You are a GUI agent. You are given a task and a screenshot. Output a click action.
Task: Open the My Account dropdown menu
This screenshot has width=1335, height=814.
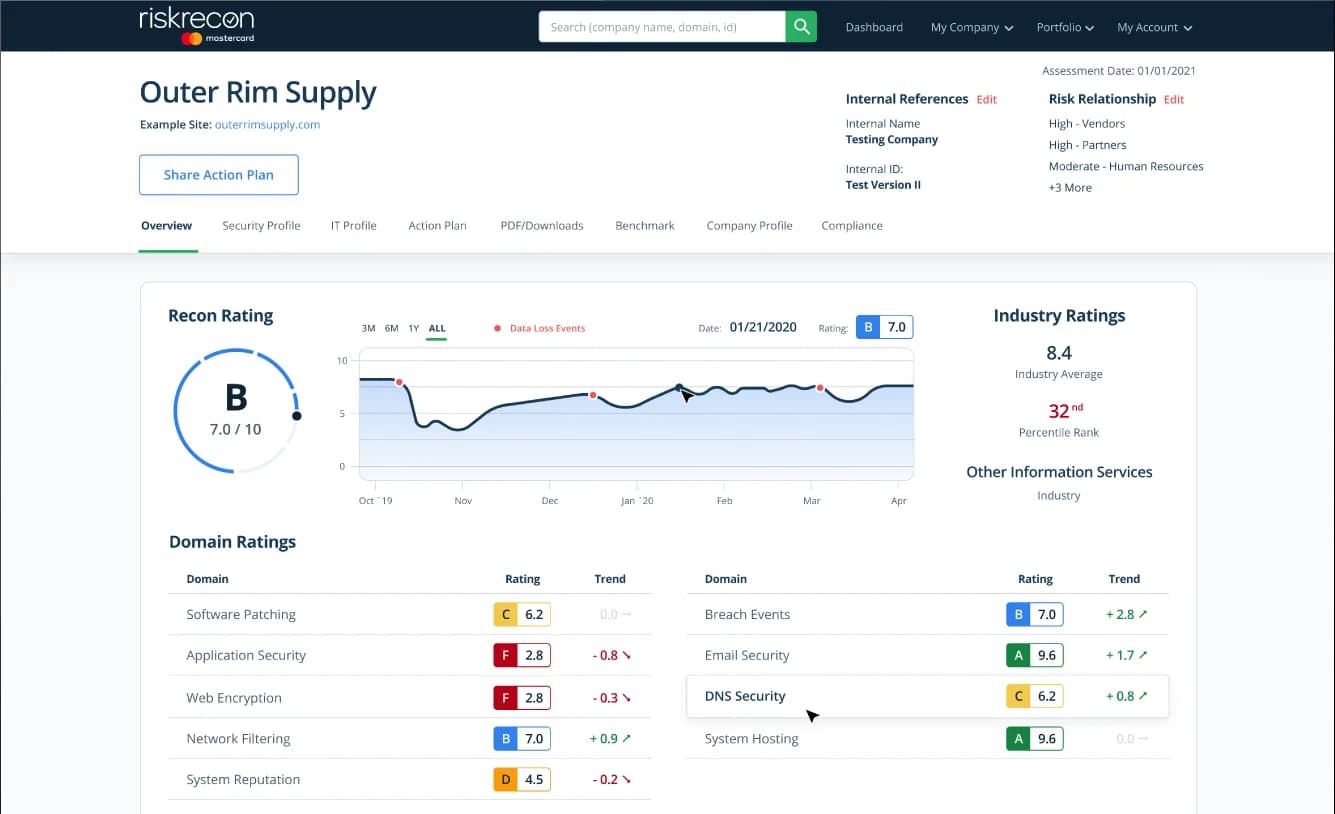click(1155, 28)
